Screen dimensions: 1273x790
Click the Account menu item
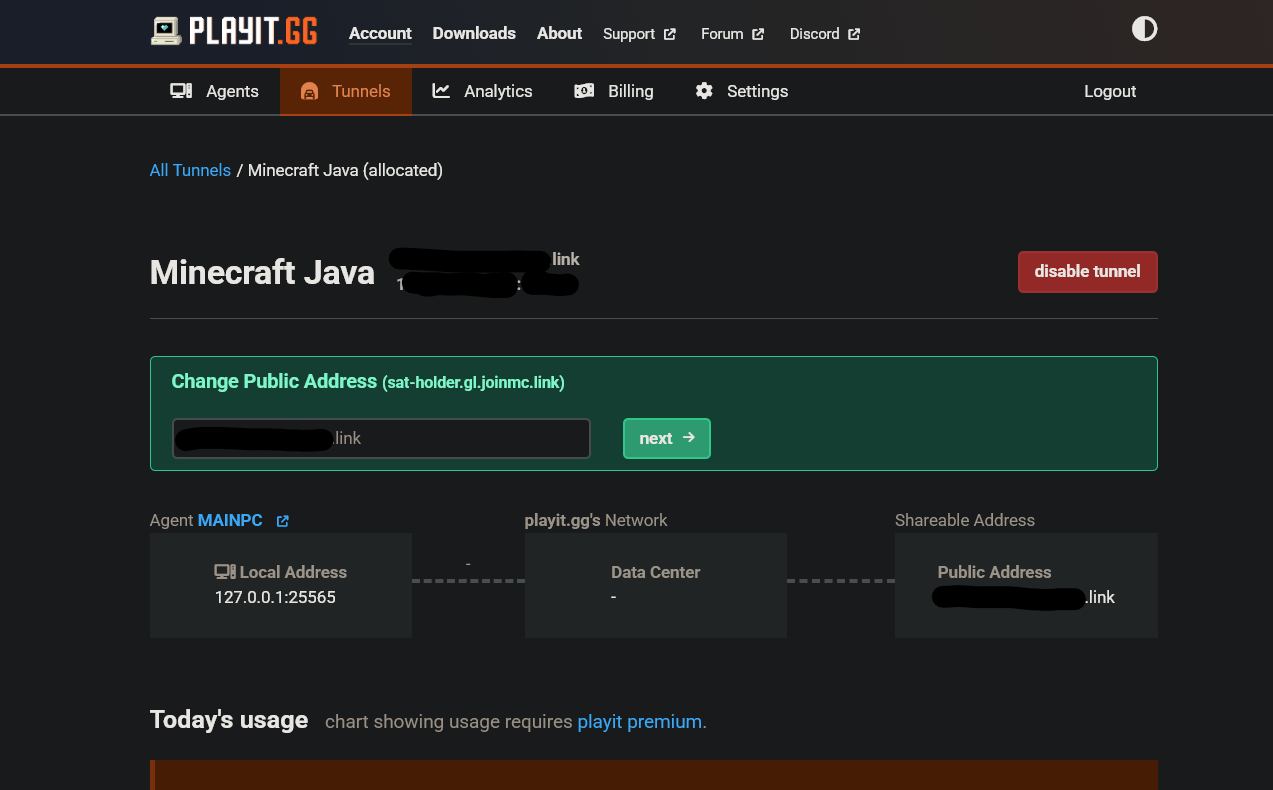[380, 33]
